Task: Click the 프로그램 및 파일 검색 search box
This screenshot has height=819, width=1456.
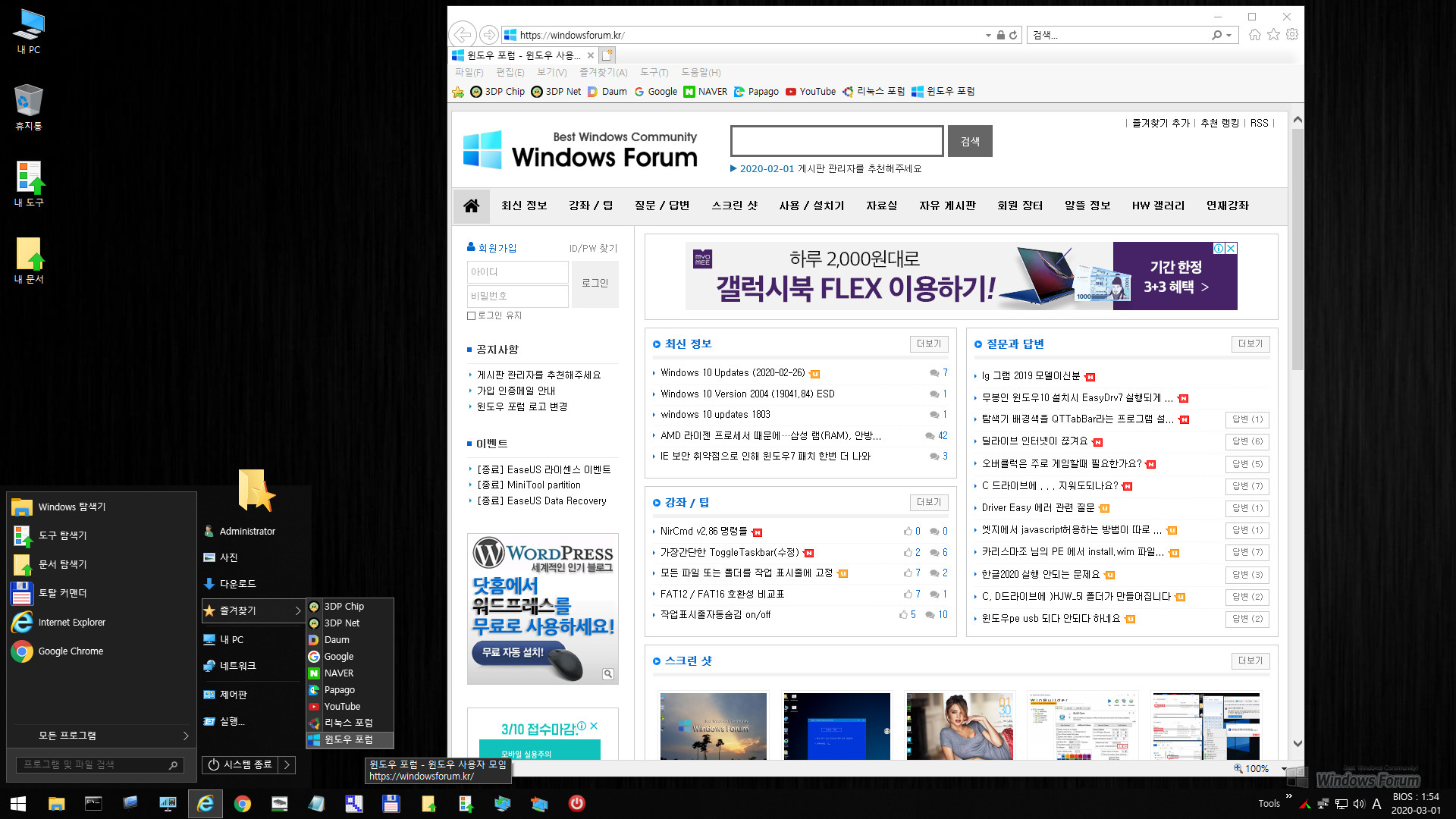Action: click(99, 765)
